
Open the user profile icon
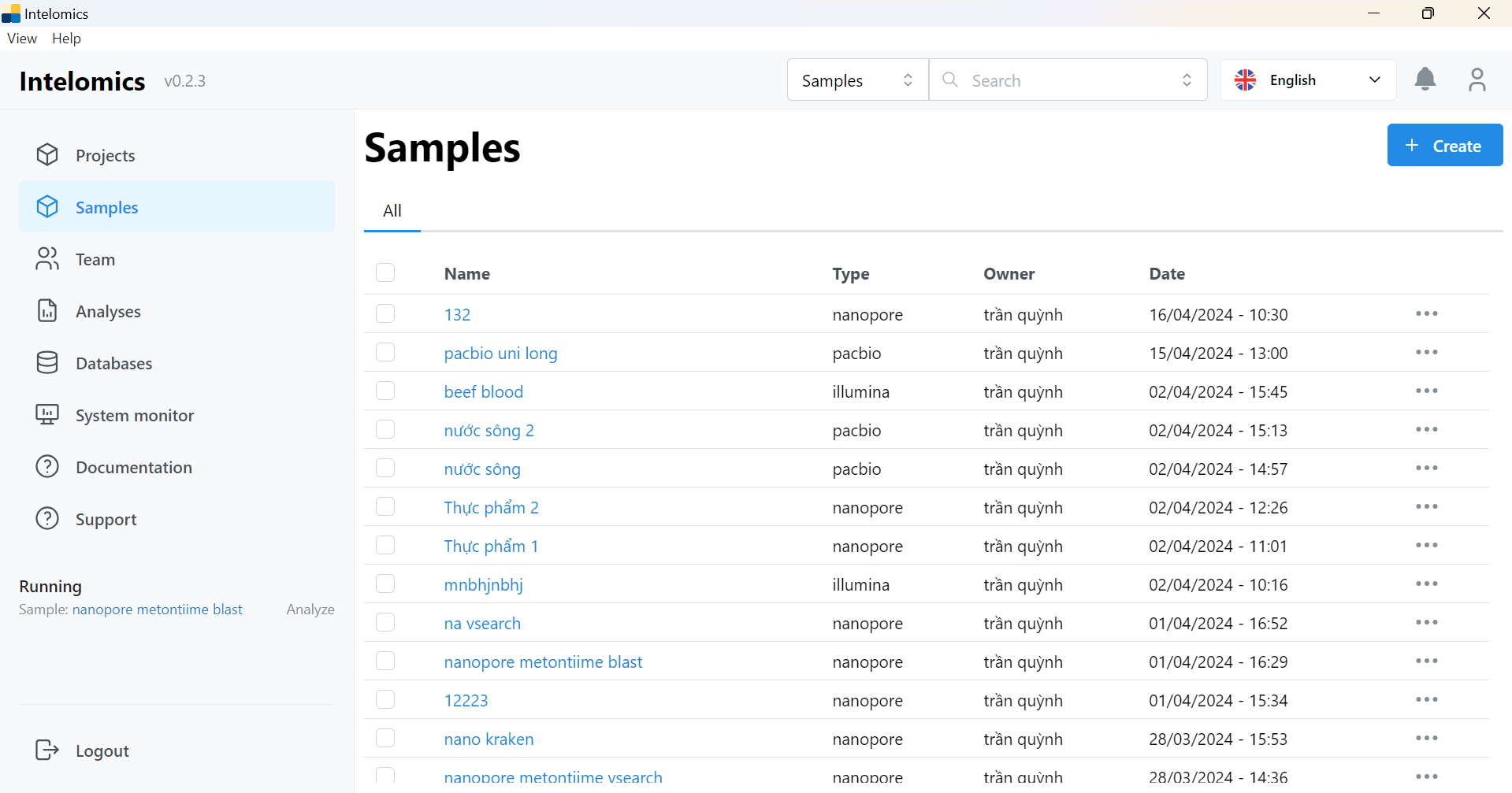(x=1477, y=80)
